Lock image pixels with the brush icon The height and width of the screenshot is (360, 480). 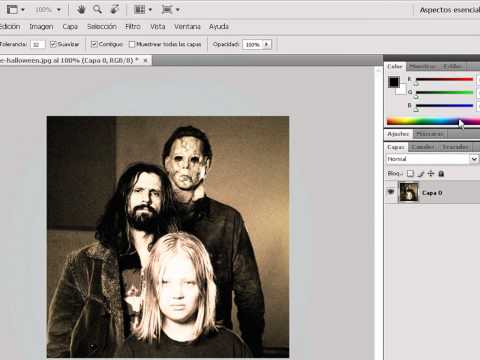click(x=421, y=174)
